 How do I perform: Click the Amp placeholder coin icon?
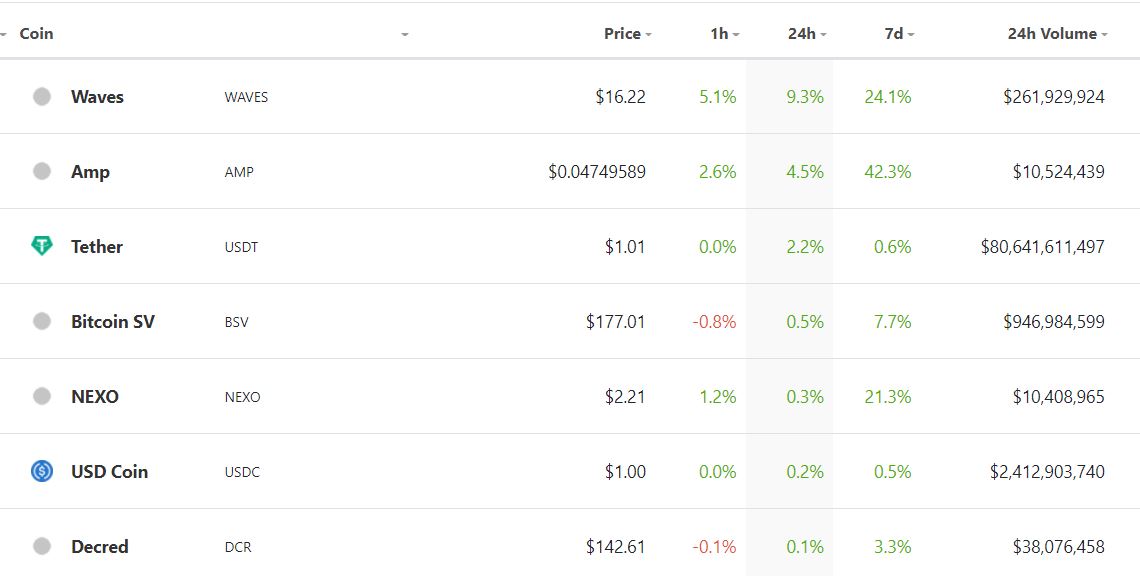42,171
